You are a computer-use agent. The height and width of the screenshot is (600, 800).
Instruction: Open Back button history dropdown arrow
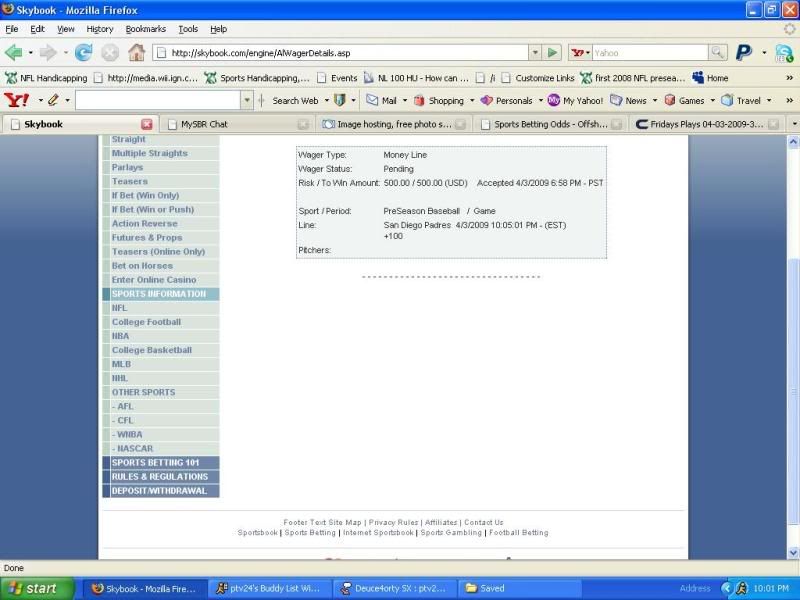(31, 53)
